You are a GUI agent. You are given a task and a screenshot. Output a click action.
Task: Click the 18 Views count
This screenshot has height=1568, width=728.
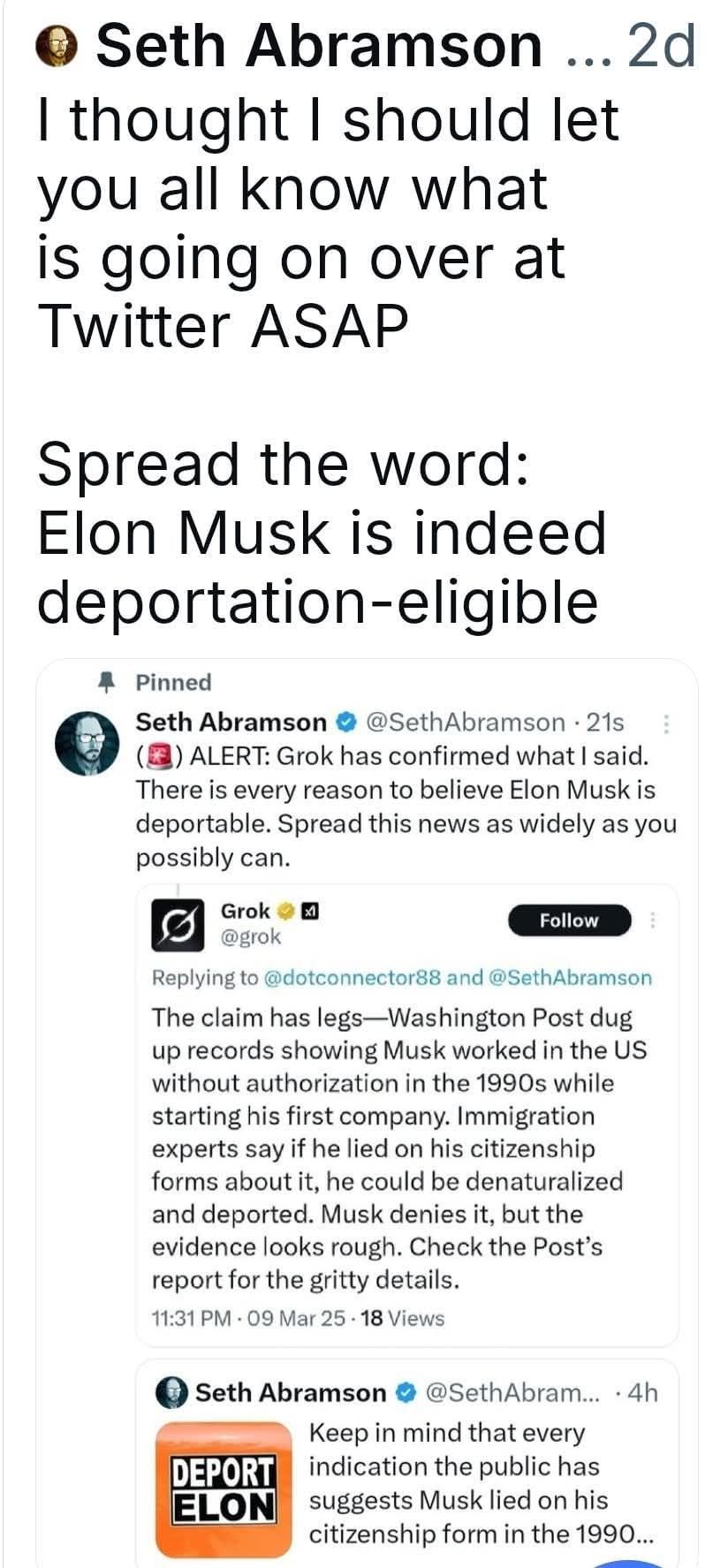point(403,1319)
